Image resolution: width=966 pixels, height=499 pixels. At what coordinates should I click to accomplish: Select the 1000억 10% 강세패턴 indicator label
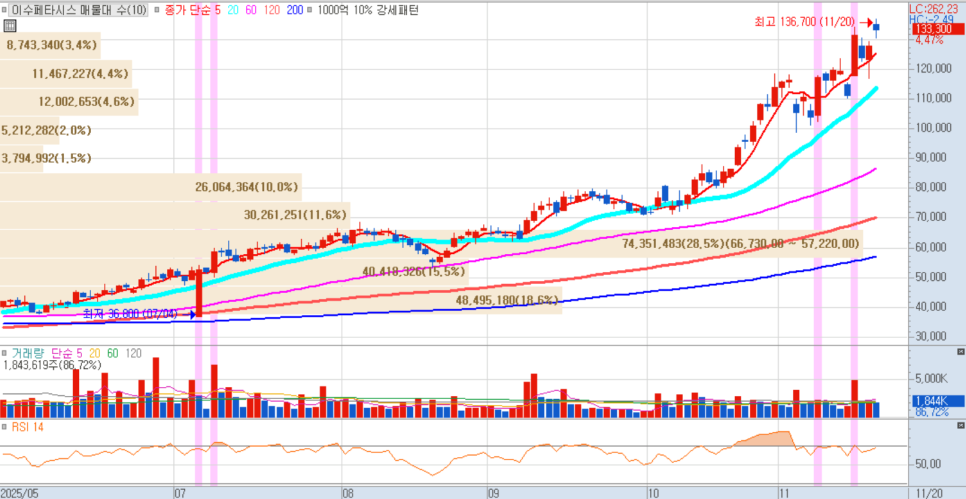click(367, 10)
